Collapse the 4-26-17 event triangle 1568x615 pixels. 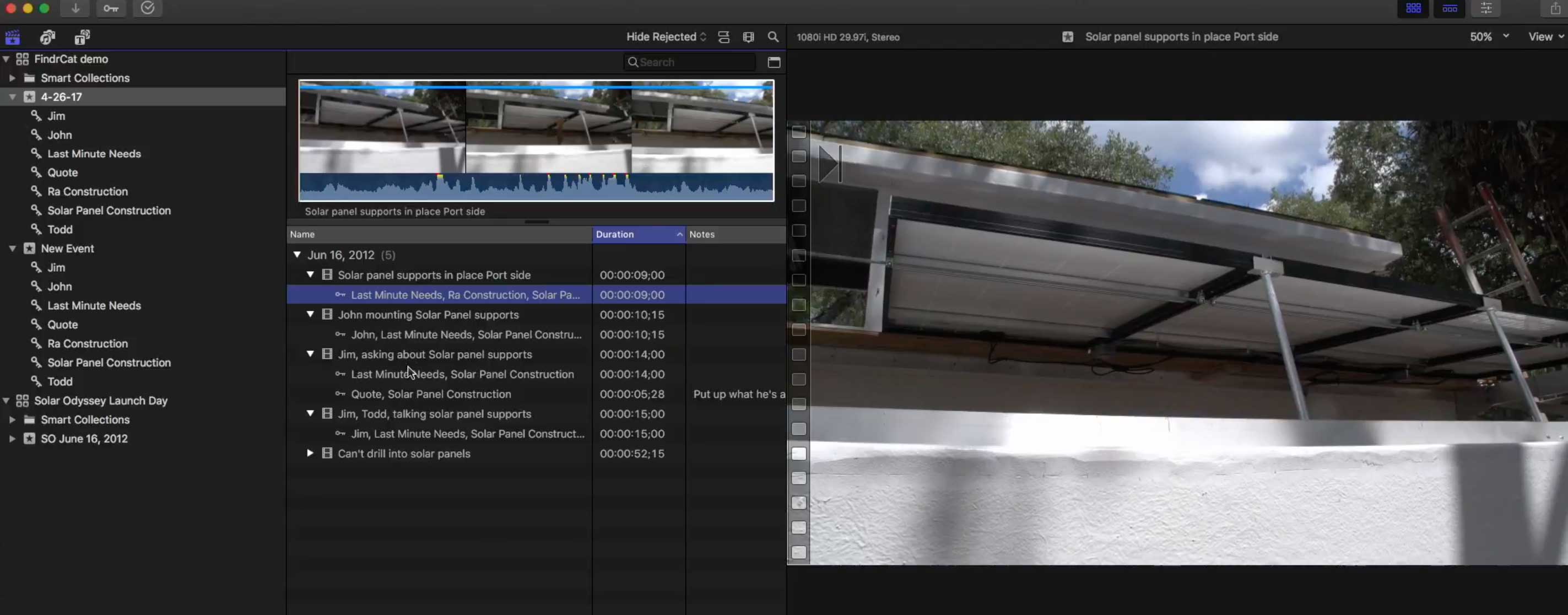tap(12, 97)
